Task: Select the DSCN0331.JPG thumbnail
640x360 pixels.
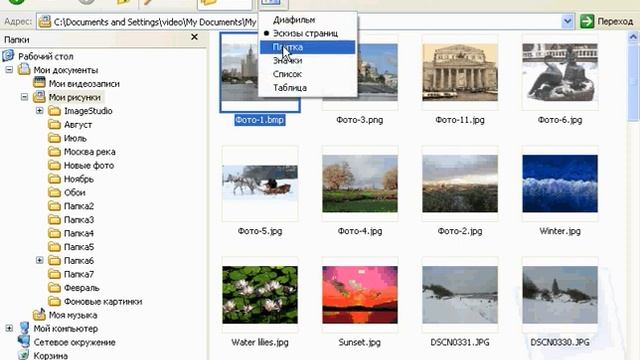Action: pos(460,295)
